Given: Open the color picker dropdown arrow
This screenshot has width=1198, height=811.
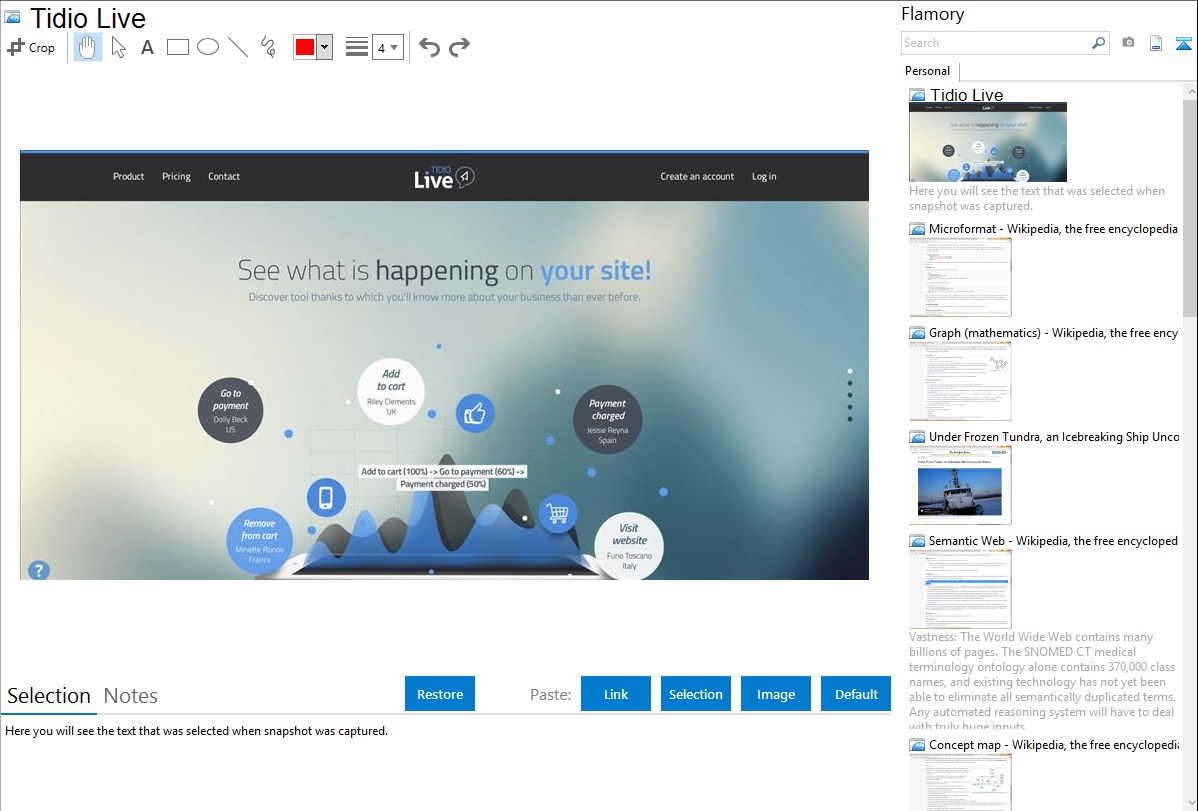Looking at the screenshot, I should (325, 47).
